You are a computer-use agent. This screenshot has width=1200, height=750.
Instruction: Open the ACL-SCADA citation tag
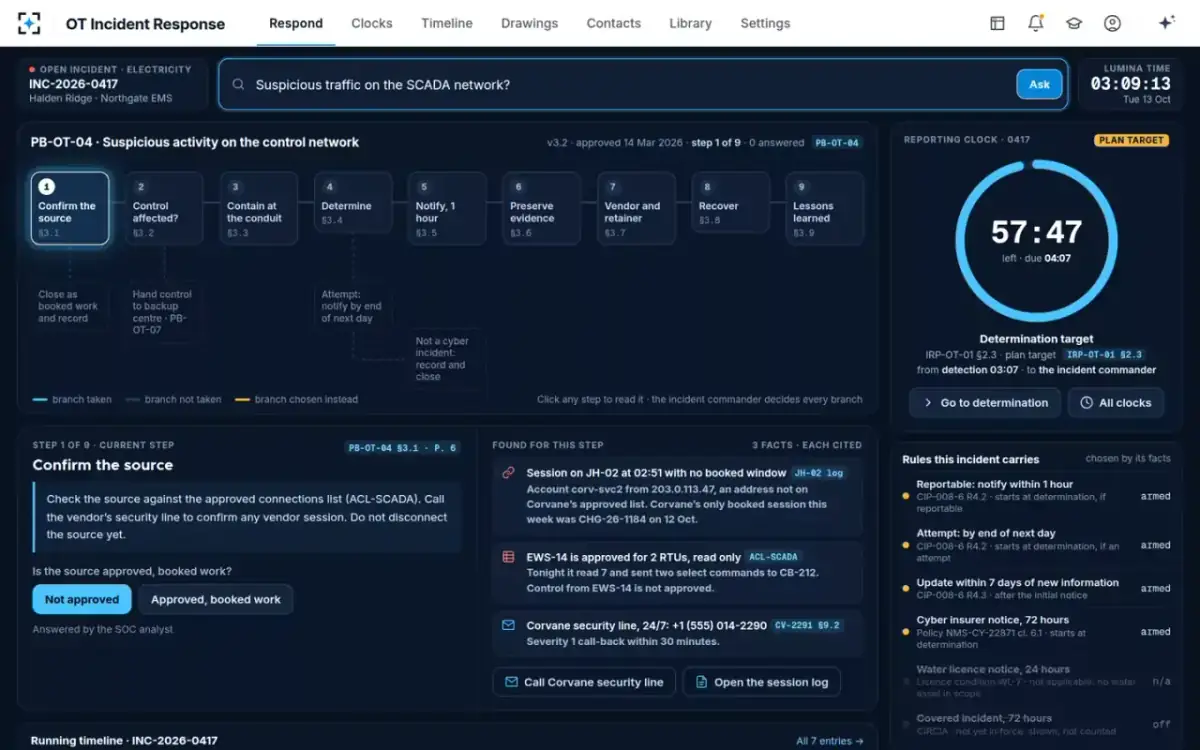[x=773, y=557]
